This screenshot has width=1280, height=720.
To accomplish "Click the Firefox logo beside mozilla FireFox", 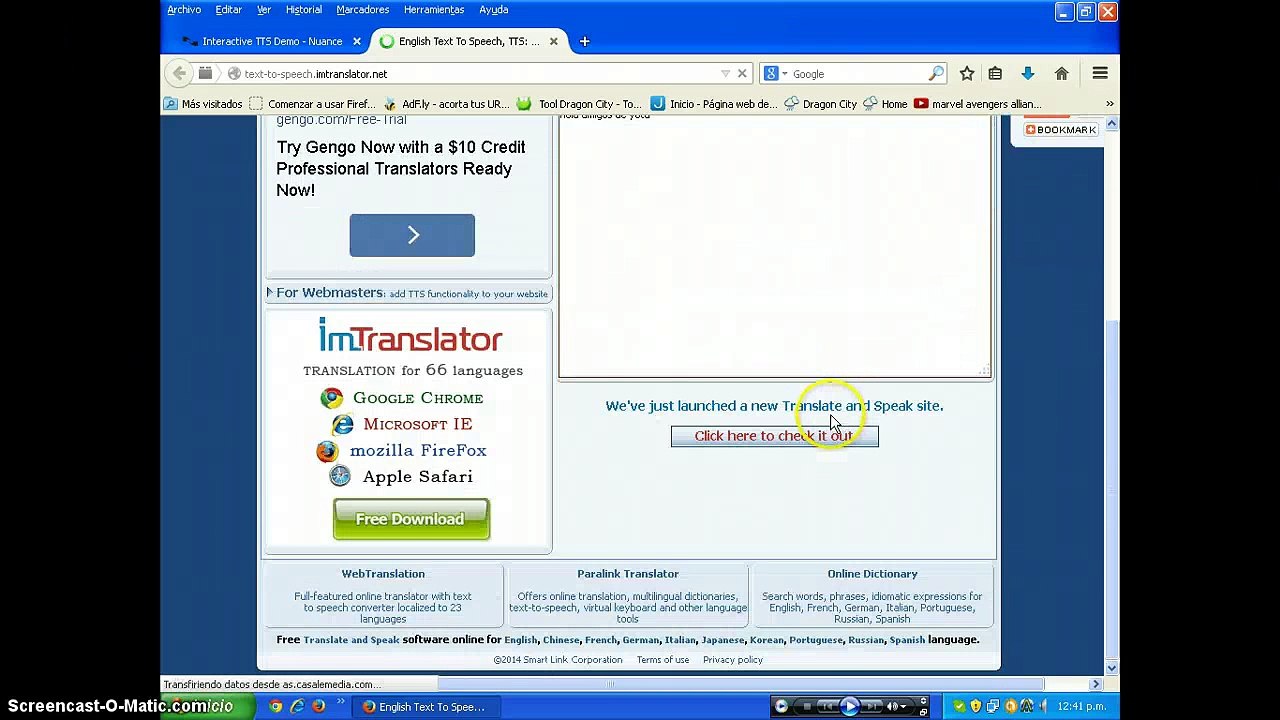I will [327, 451].
